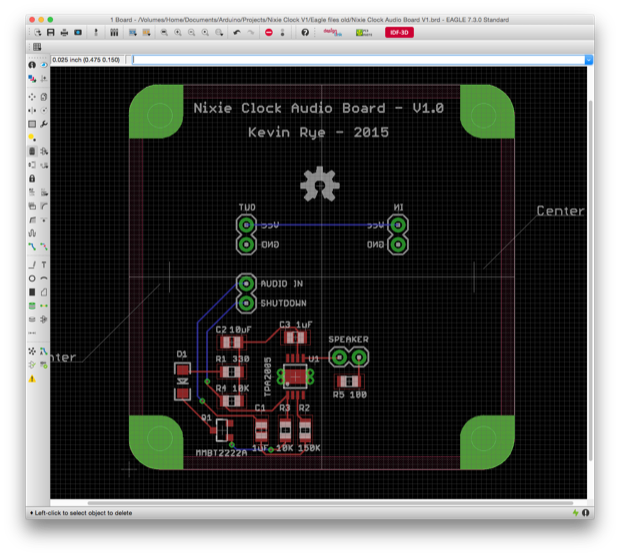Select the Group tool

point(32,124)
